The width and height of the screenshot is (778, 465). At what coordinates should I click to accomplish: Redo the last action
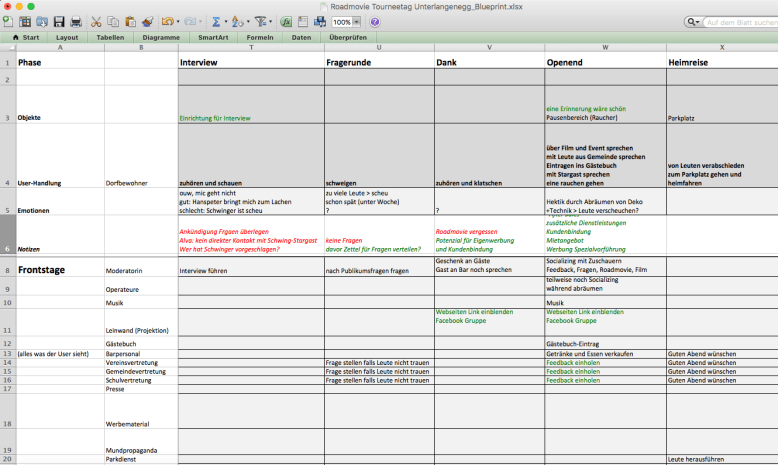click(x=190, y=21)
